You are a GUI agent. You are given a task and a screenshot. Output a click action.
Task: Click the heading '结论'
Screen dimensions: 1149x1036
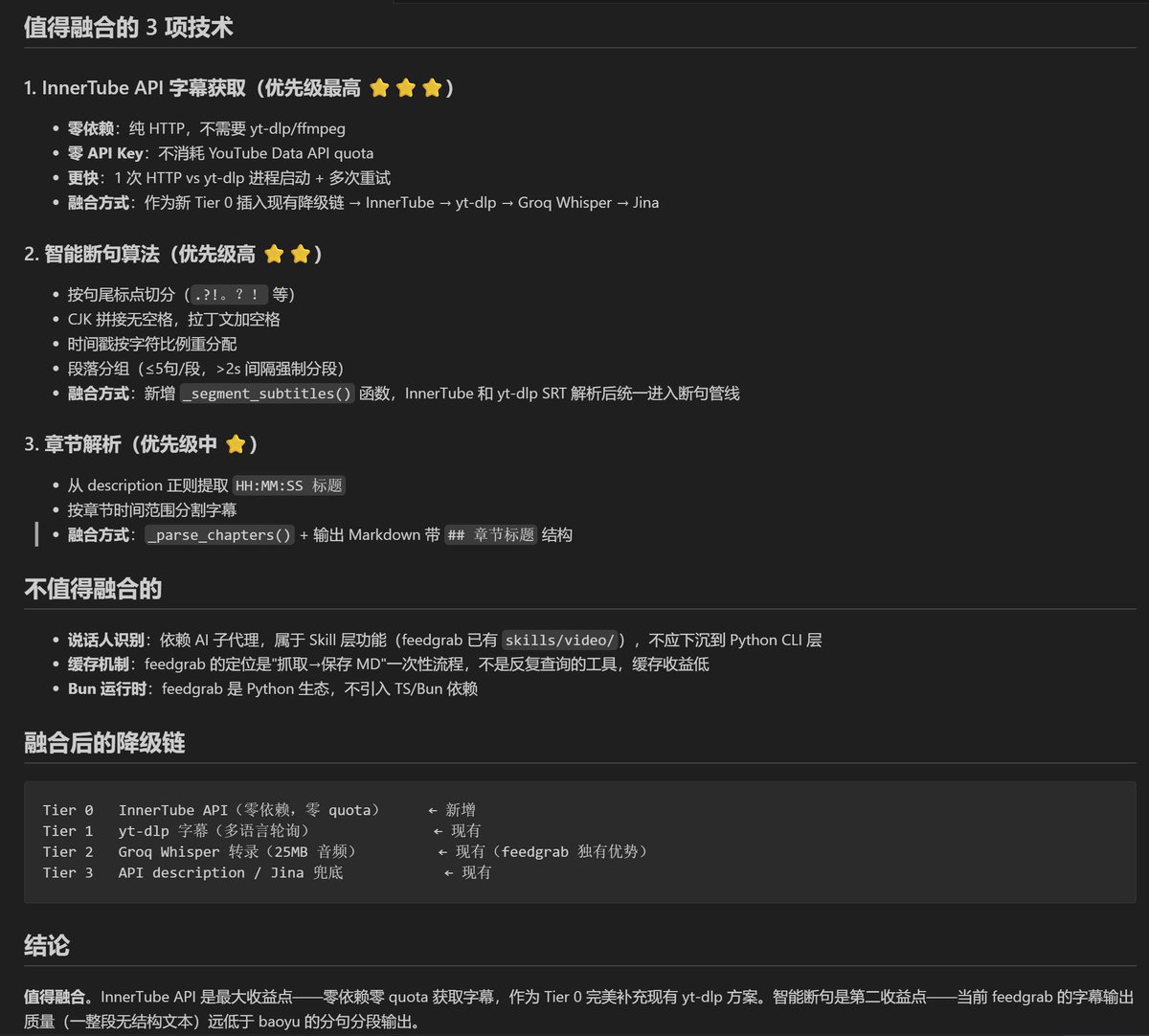click(x=47, y=946)
